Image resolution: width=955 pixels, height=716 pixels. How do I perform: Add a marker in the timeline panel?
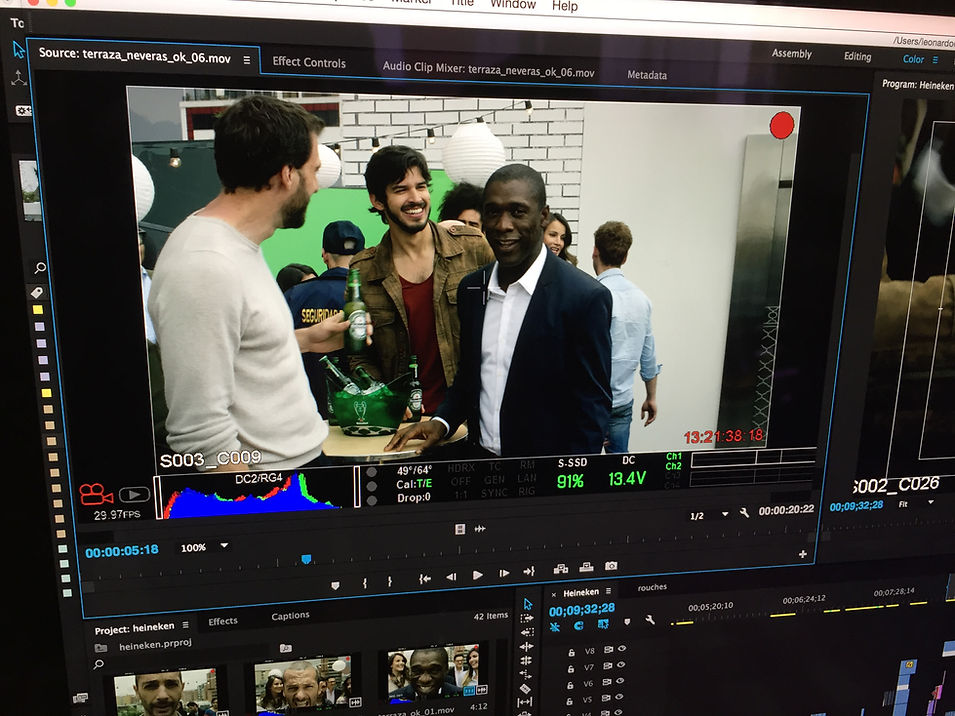(627, 622)
